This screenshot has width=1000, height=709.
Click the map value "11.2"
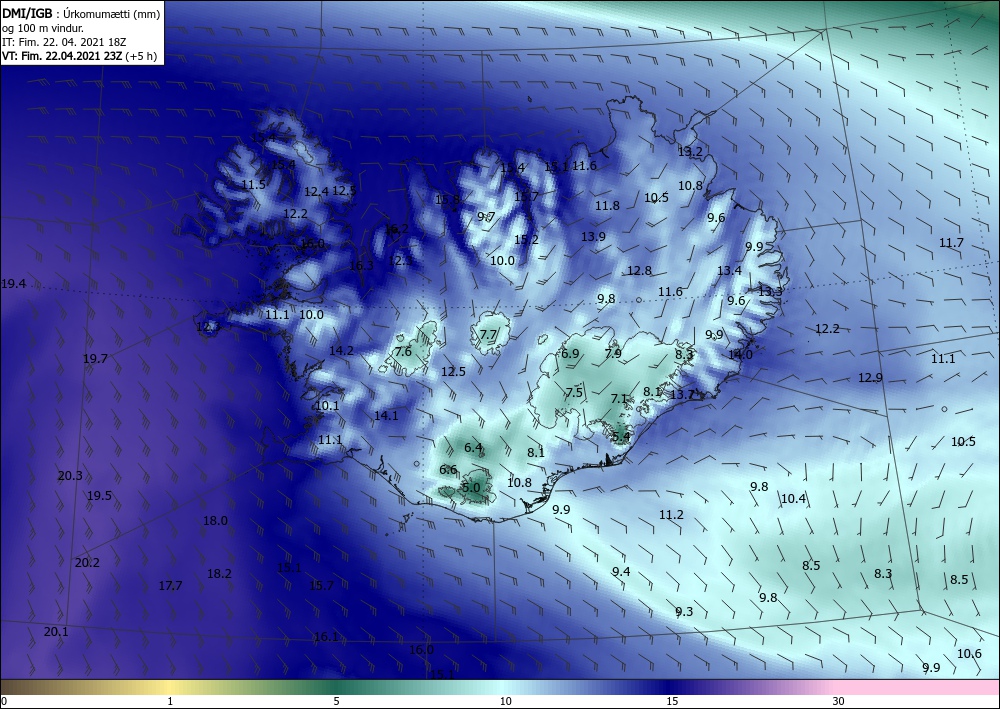tap(671, 515)
